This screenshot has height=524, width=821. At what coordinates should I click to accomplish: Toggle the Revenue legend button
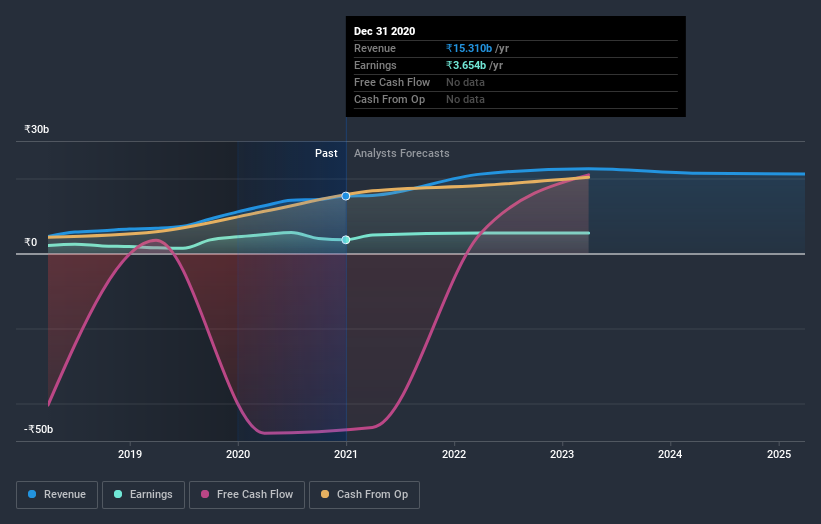pyautogui.click(x=57, y=495)
